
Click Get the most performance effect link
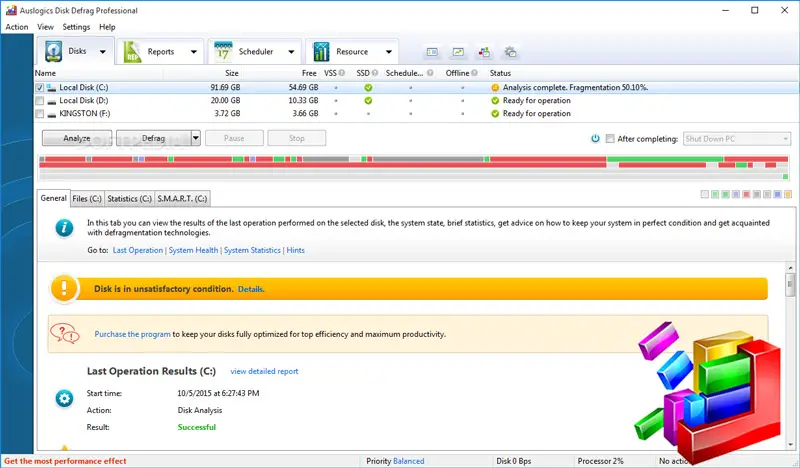65,461
